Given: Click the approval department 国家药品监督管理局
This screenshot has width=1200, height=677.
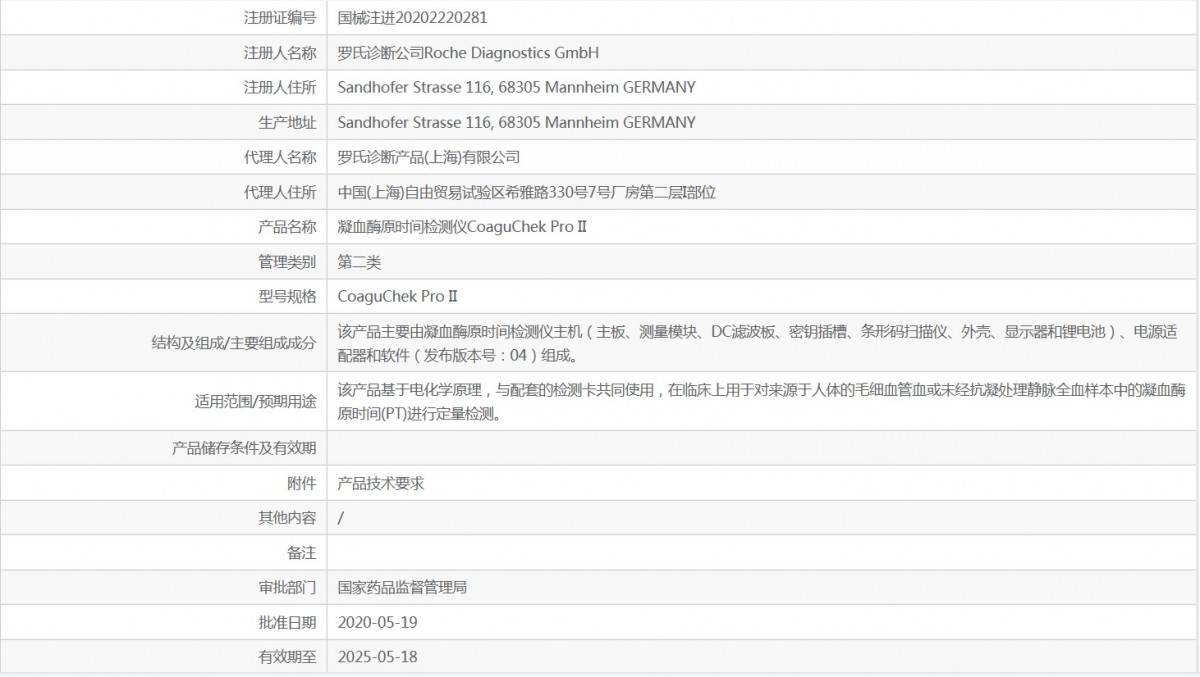Looking at the screenshot, I should pos(402,588).
